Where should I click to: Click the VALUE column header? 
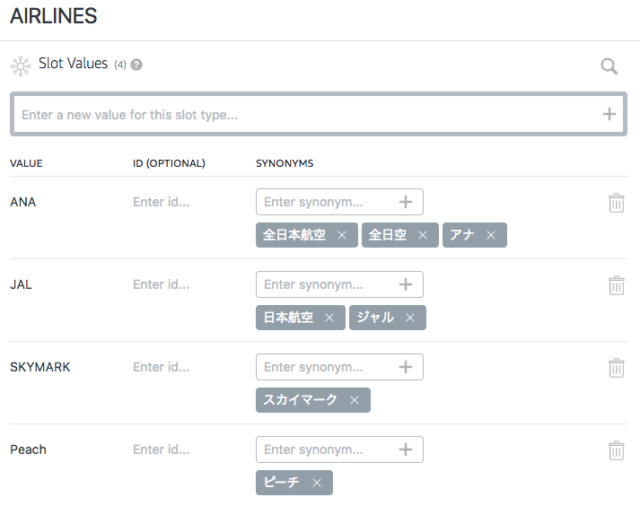(26, 163)
